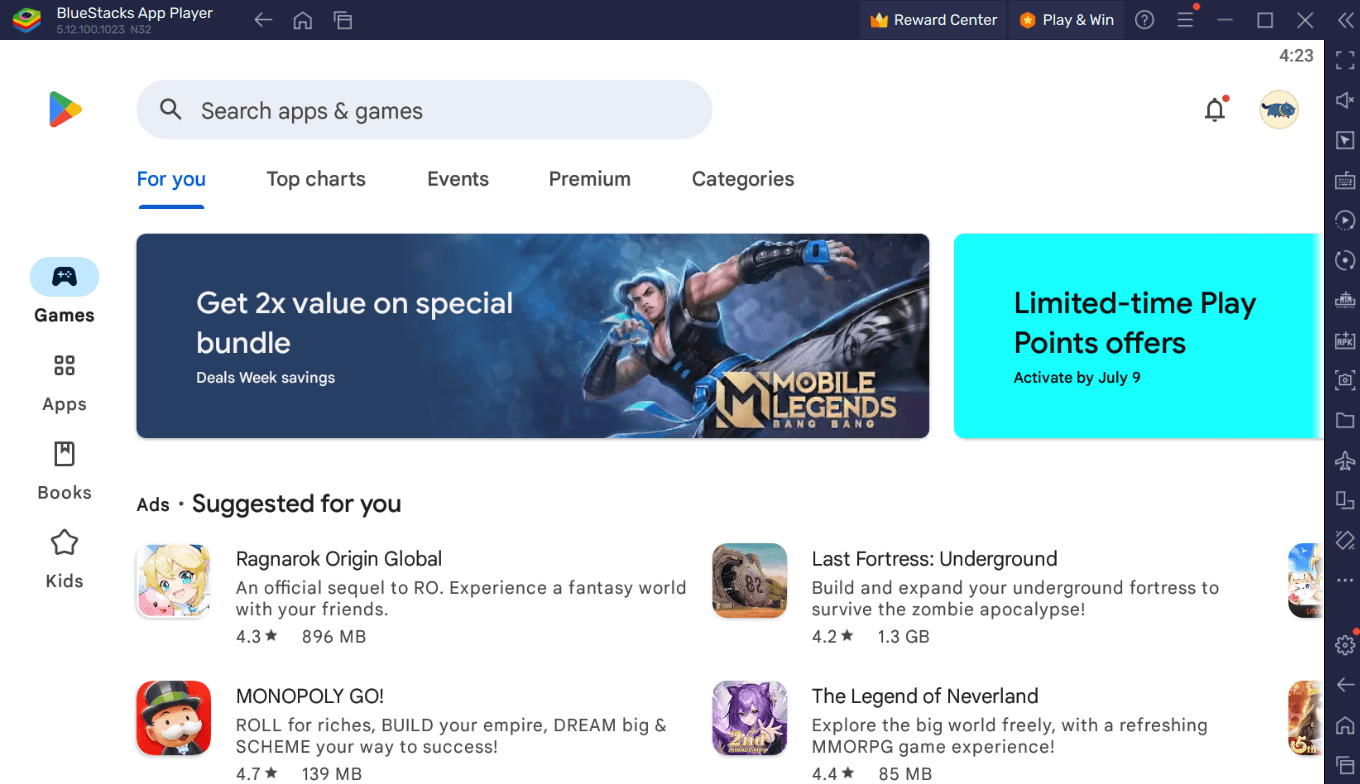Click the rotate screen icon

[1345, 500]
